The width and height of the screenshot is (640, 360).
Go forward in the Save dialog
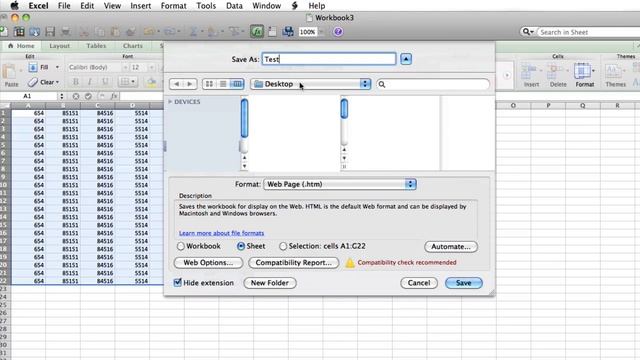[x=190, y=84]
